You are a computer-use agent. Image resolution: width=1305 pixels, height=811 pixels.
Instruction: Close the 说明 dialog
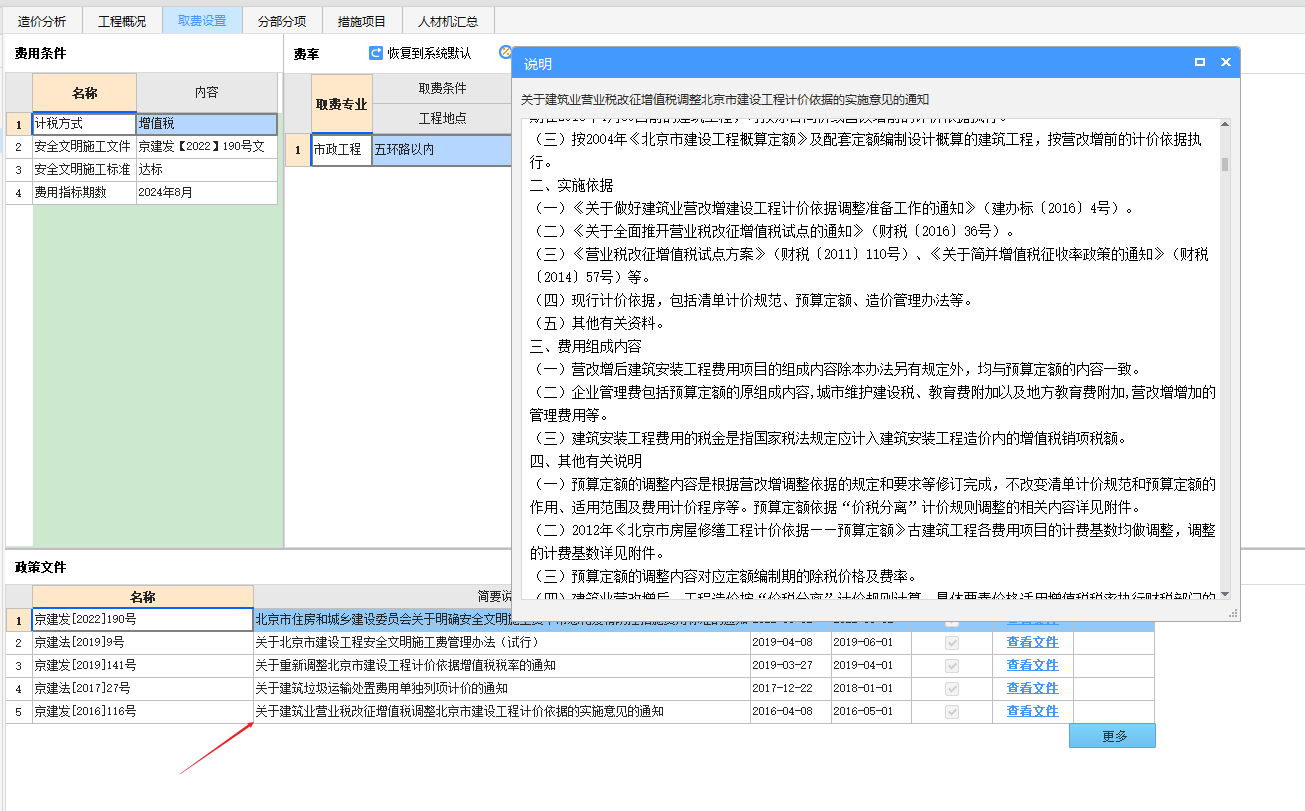point(1225,62)
